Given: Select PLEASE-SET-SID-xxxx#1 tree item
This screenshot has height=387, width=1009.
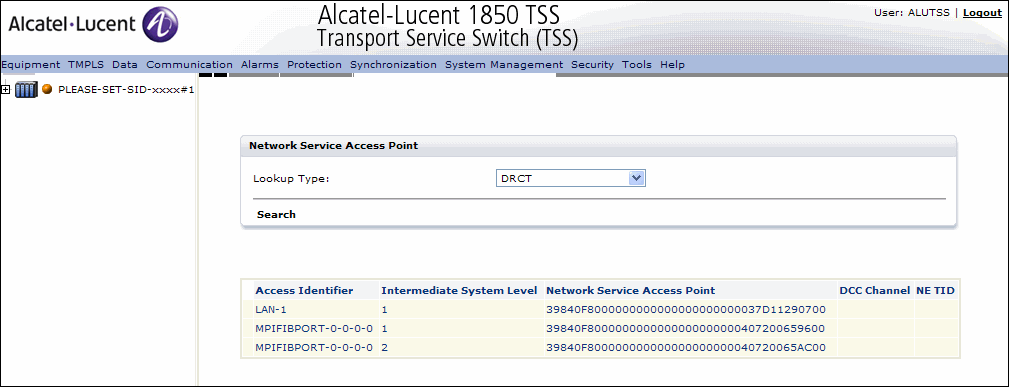Looking at the screenshot, I should click(126, 90).
